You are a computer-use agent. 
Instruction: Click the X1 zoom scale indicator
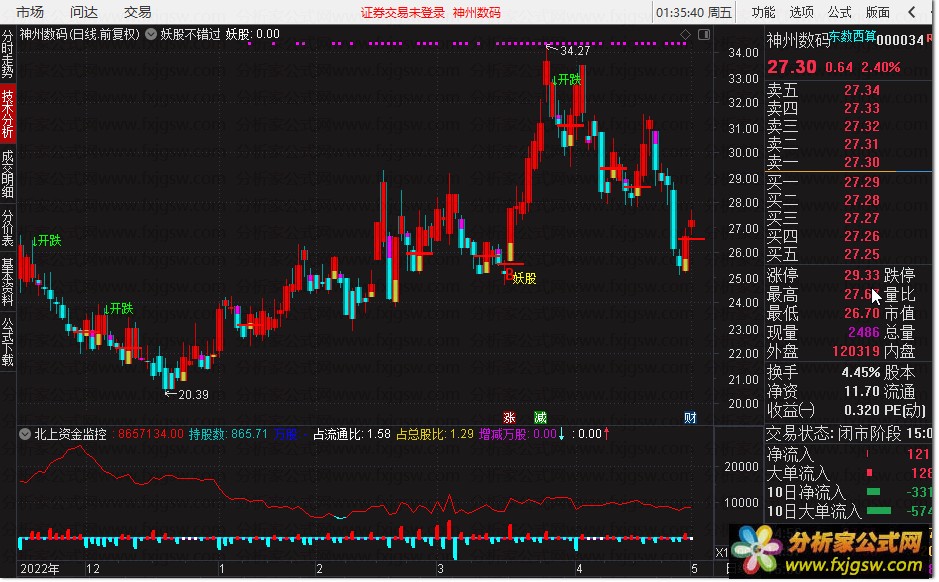click(x=722, y=552)
